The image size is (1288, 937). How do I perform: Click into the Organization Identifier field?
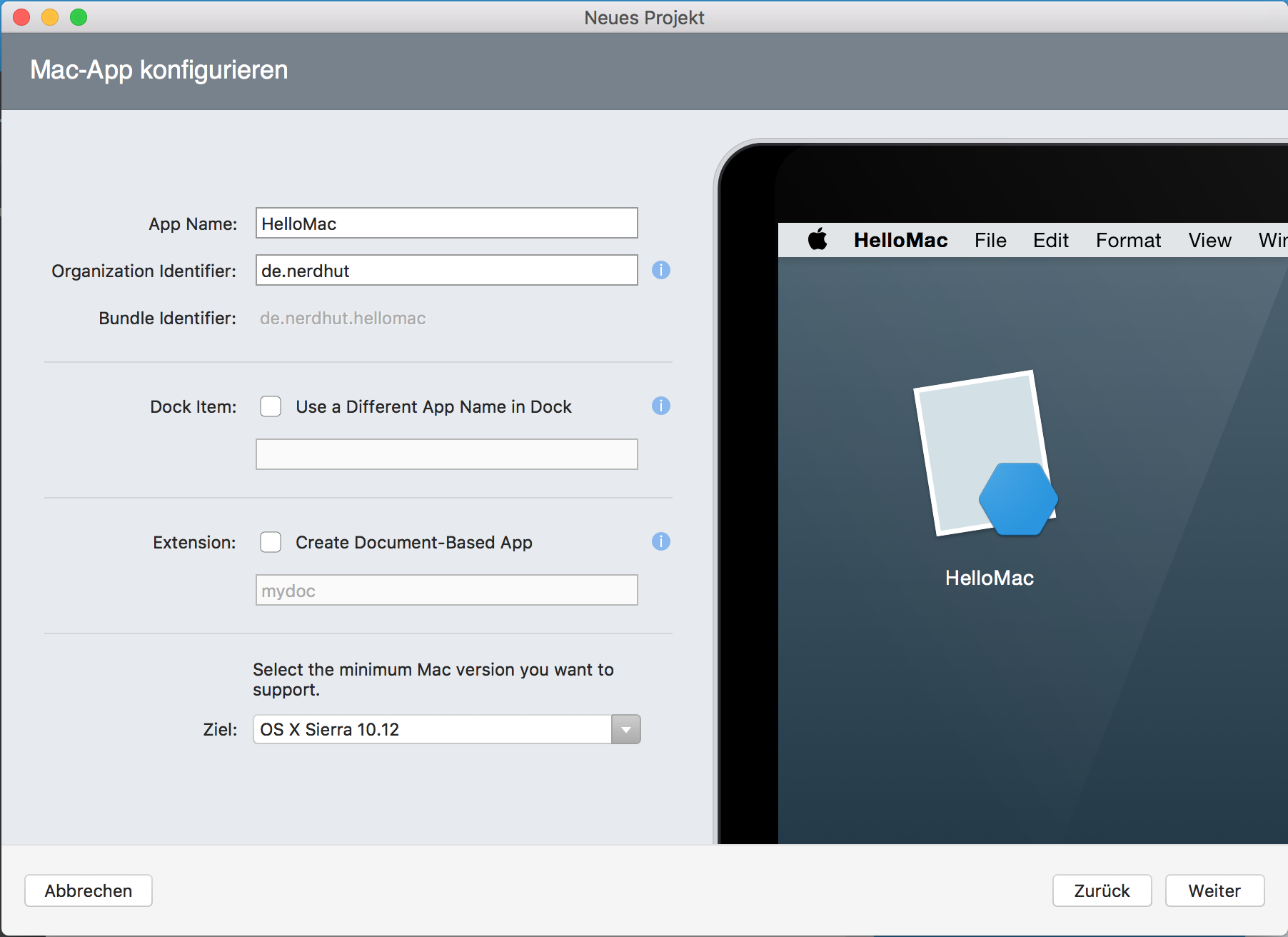[446, 271]
